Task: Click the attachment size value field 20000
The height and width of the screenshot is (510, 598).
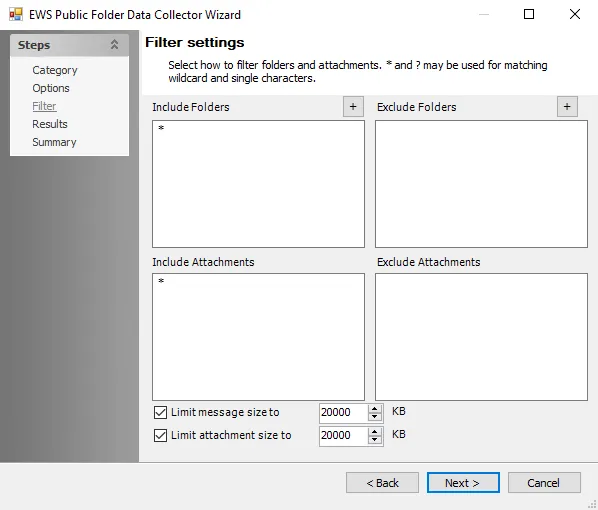Action: [x=344, y=435]
